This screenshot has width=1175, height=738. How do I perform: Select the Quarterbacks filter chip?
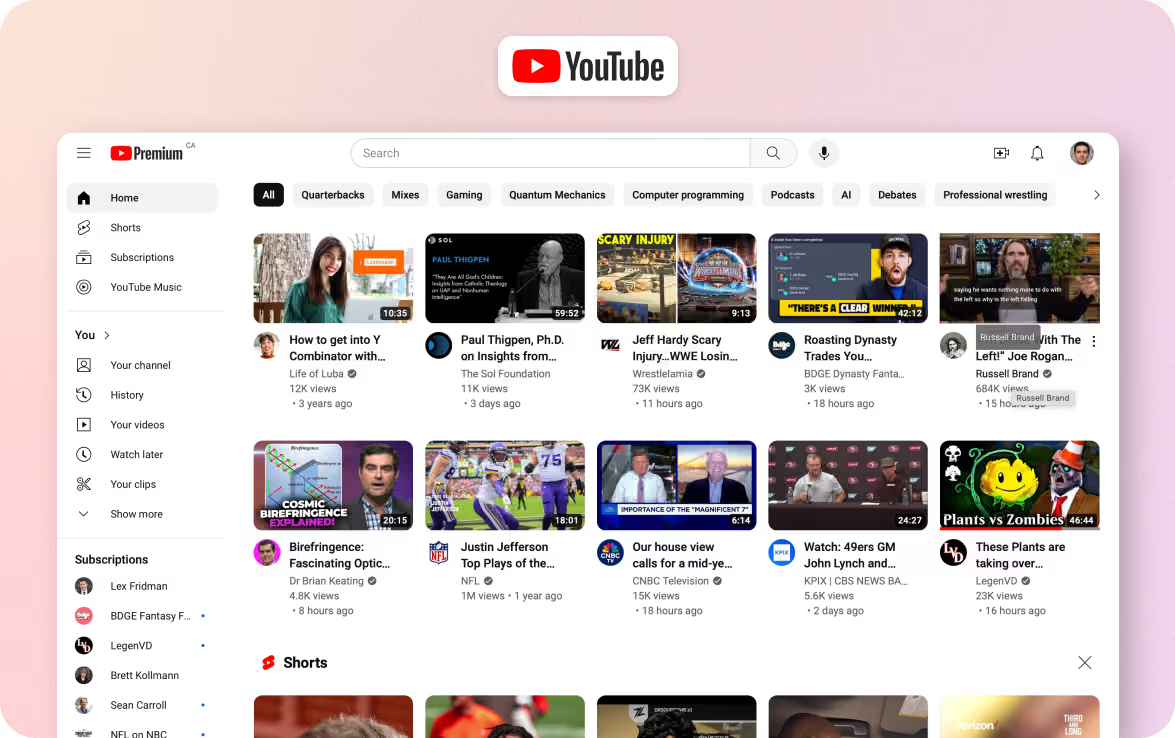(x=333, y=195)
